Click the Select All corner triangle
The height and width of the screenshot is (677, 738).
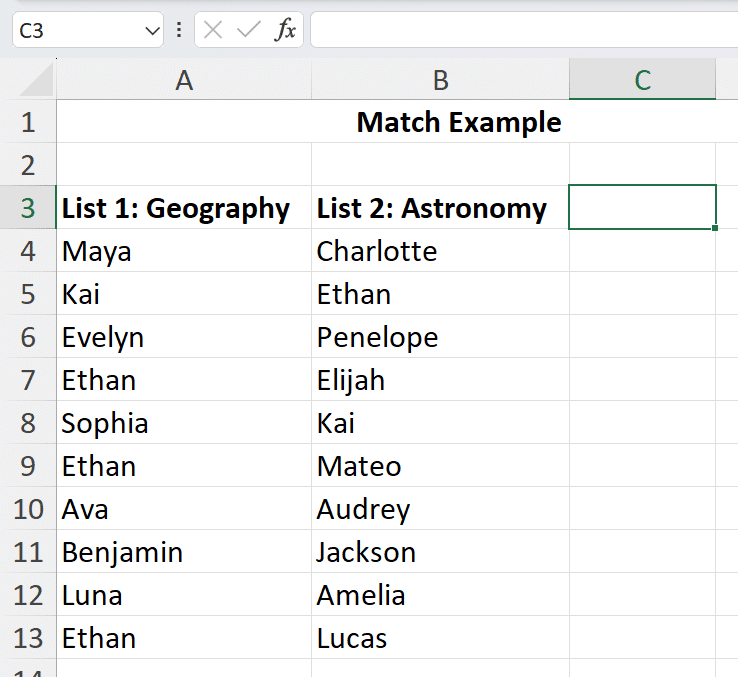coord(37,80)
